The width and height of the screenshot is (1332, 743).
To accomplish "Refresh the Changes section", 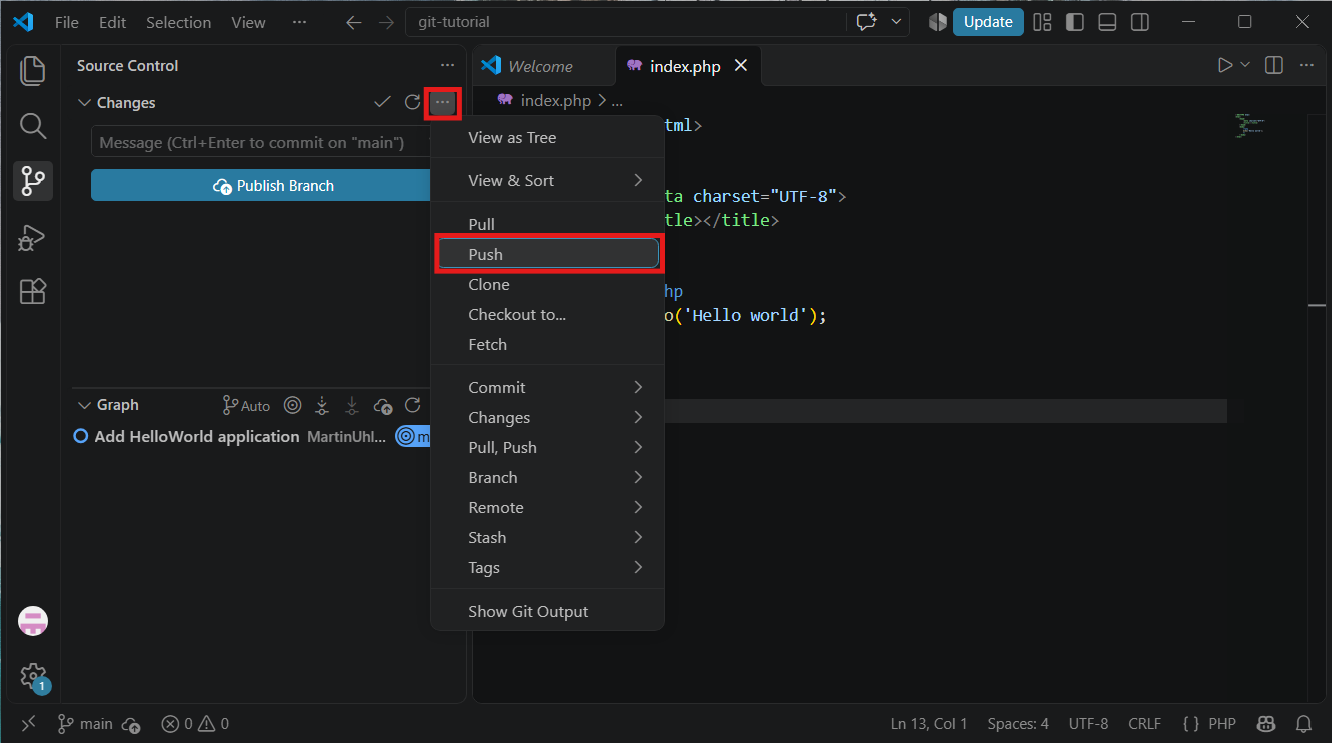I will click(412, 102).
